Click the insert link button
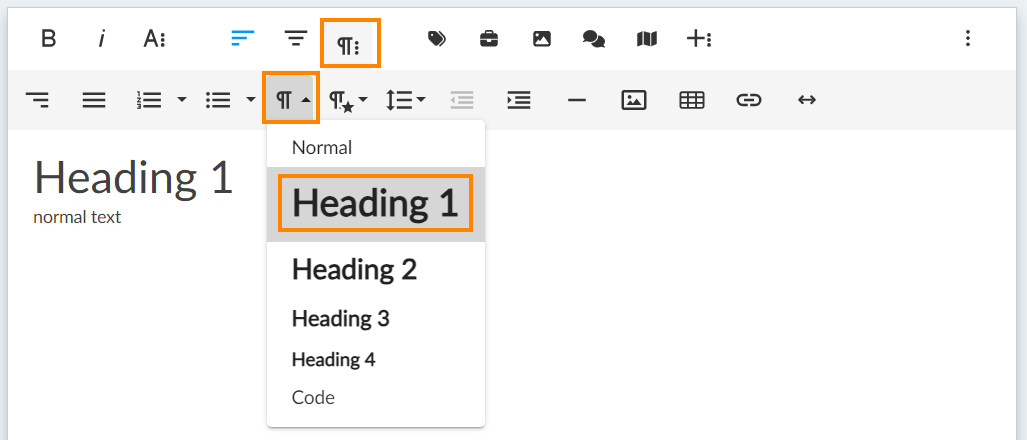Screen dimensions: 1027x440 pyautogui.click(x=749, y=100)
